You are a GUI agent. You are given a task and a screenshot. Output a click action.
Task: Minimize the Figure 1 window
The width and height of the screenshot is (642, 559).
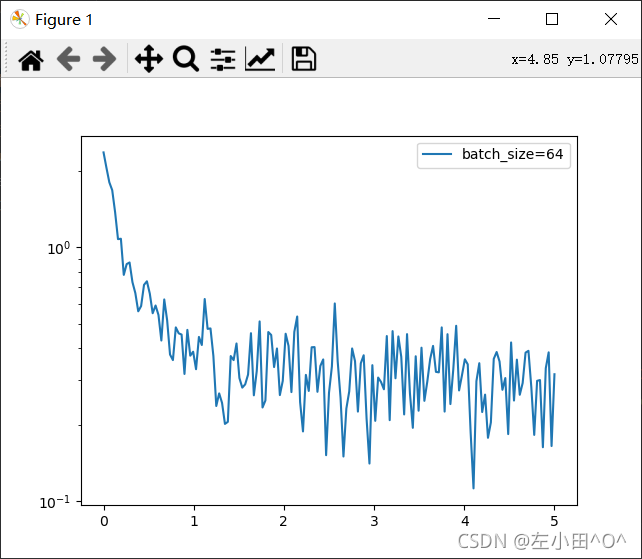point(494,19)
